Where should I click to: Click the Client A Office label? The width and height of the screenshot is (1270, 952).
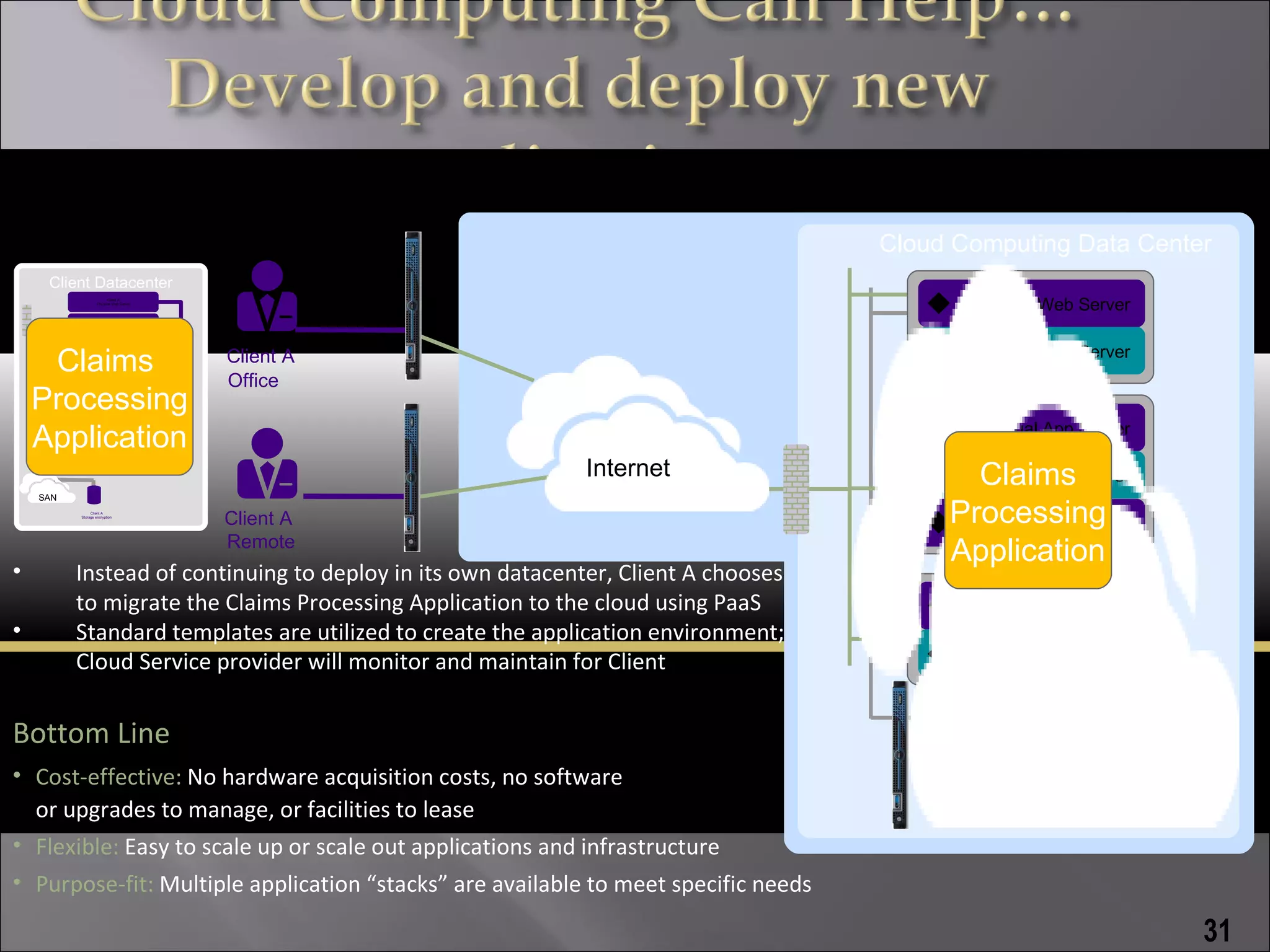[260, 368]
